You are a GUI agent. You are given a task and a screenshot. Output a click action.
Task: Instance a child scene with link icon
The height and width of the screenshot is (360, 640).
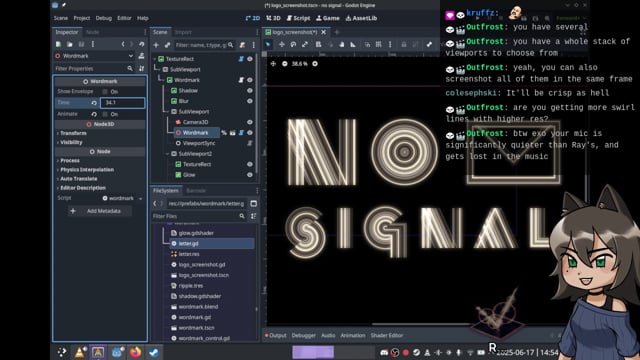167,45
